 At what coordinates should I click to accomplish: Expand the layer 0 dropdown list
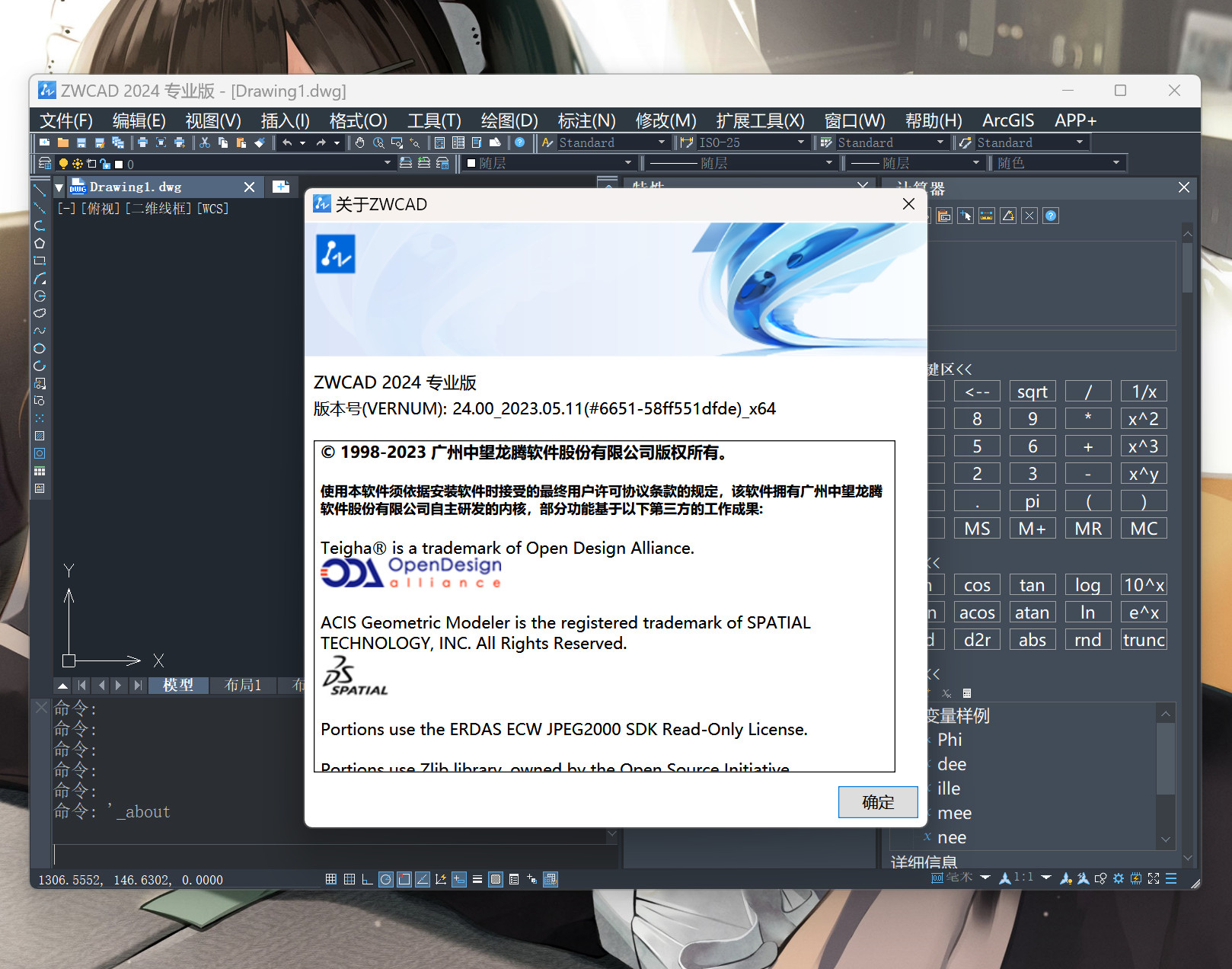coord(387,163)
